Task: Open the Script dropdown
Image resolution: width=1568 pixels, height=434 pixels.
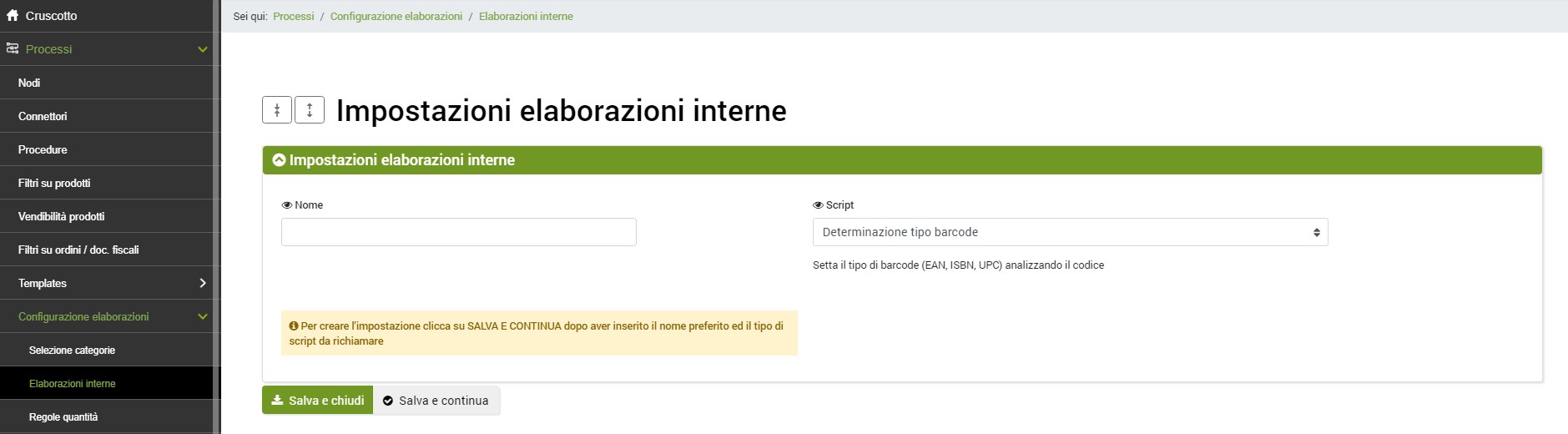Action: [1070, 232]
